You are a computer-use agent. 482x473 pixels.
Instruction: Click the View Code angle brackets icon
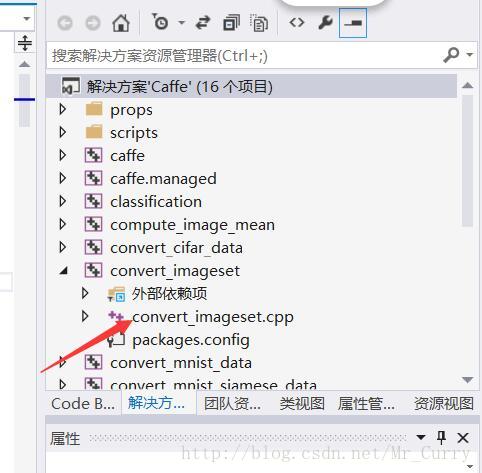tap(297, 23)
